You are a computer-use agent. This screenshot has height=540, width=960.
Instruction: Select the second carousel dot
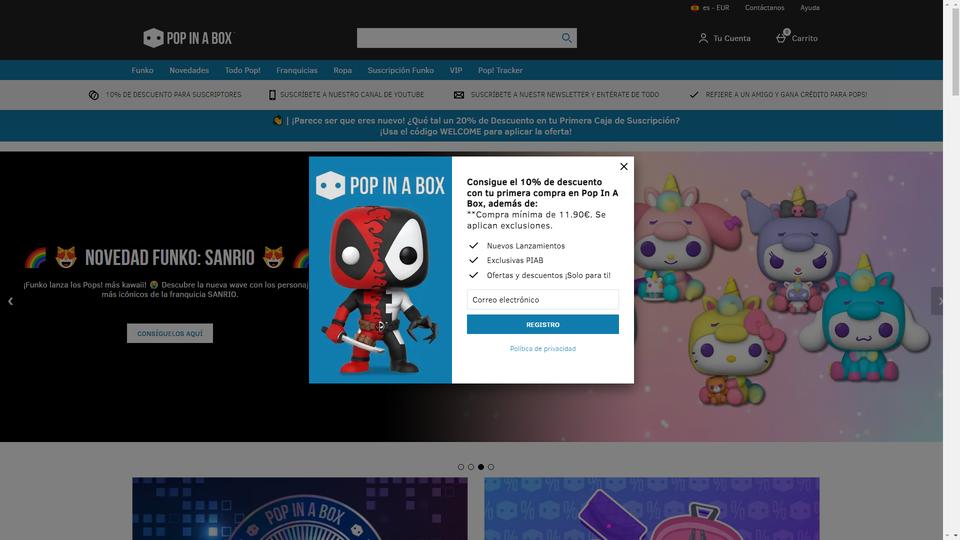tap(471, 467)
